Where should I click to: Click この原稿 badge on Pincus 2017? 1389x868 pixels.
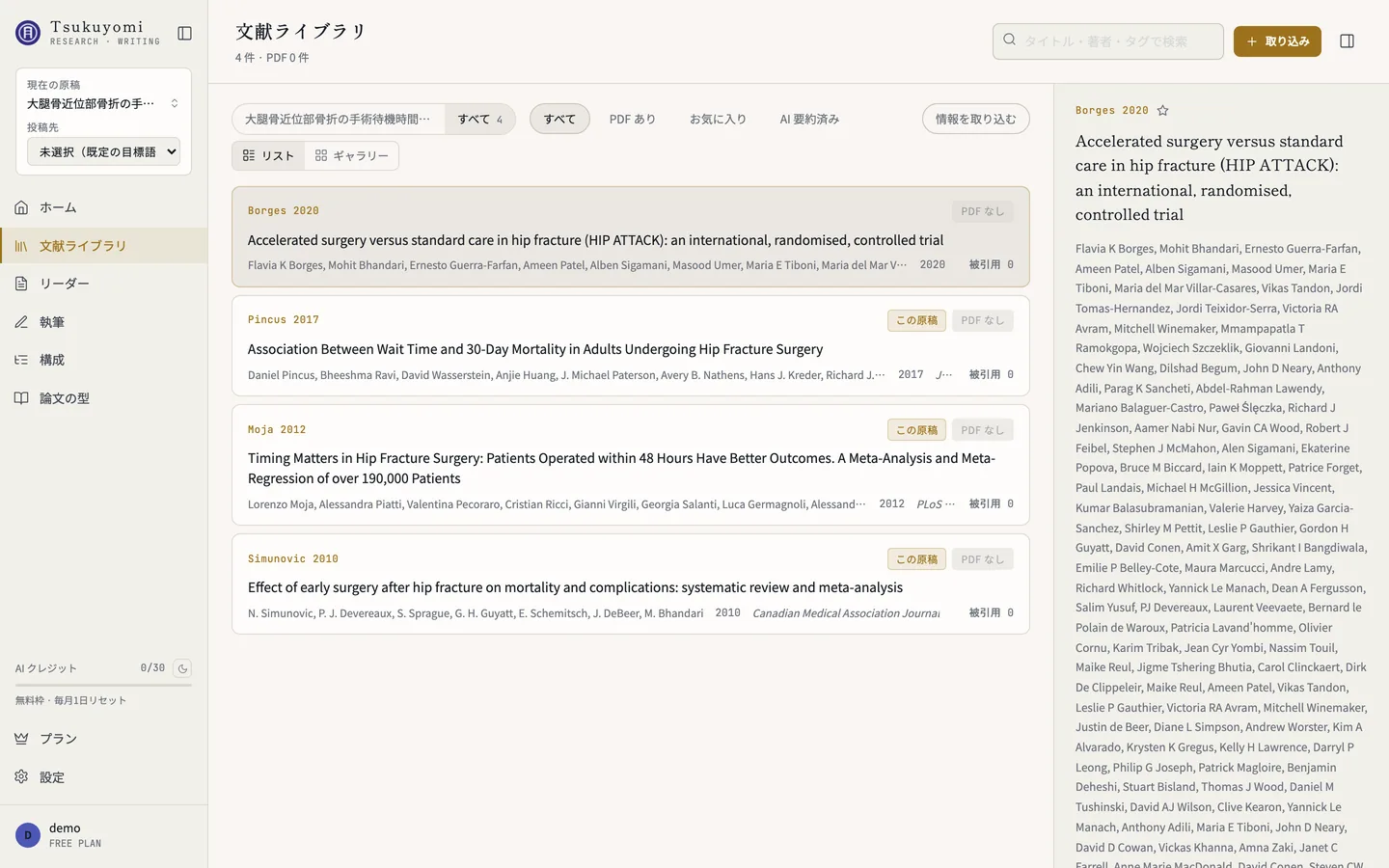click(916, 320)
